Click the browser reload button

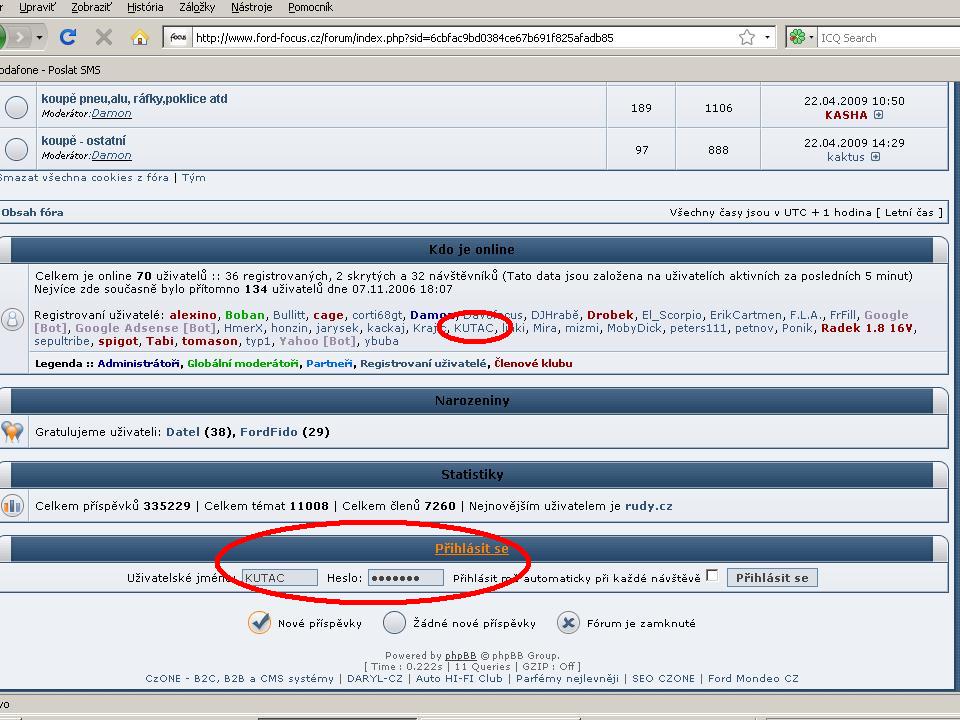tap(68, 38)
